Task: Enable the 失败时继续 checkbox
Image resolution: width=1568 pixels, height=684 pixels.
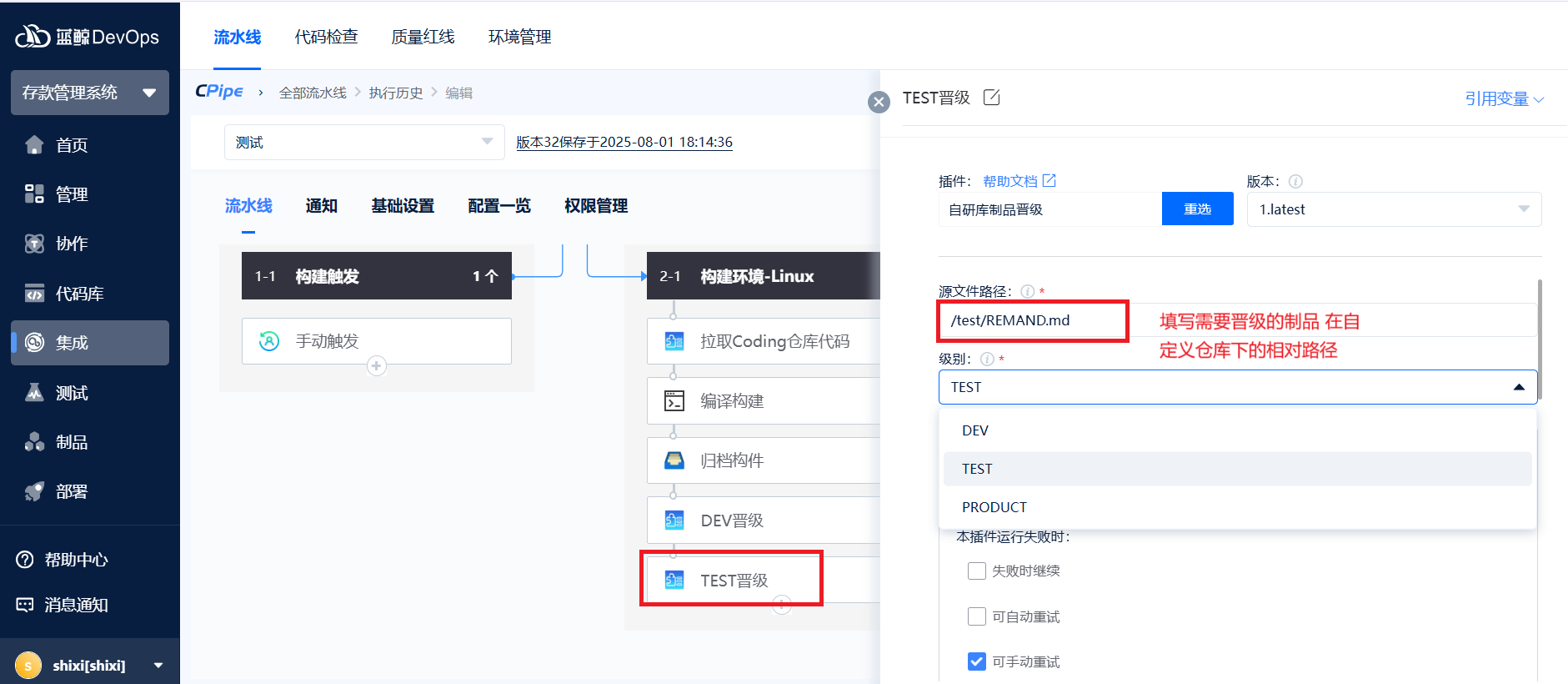Action: pyautogui.click(x=977, y=571)
